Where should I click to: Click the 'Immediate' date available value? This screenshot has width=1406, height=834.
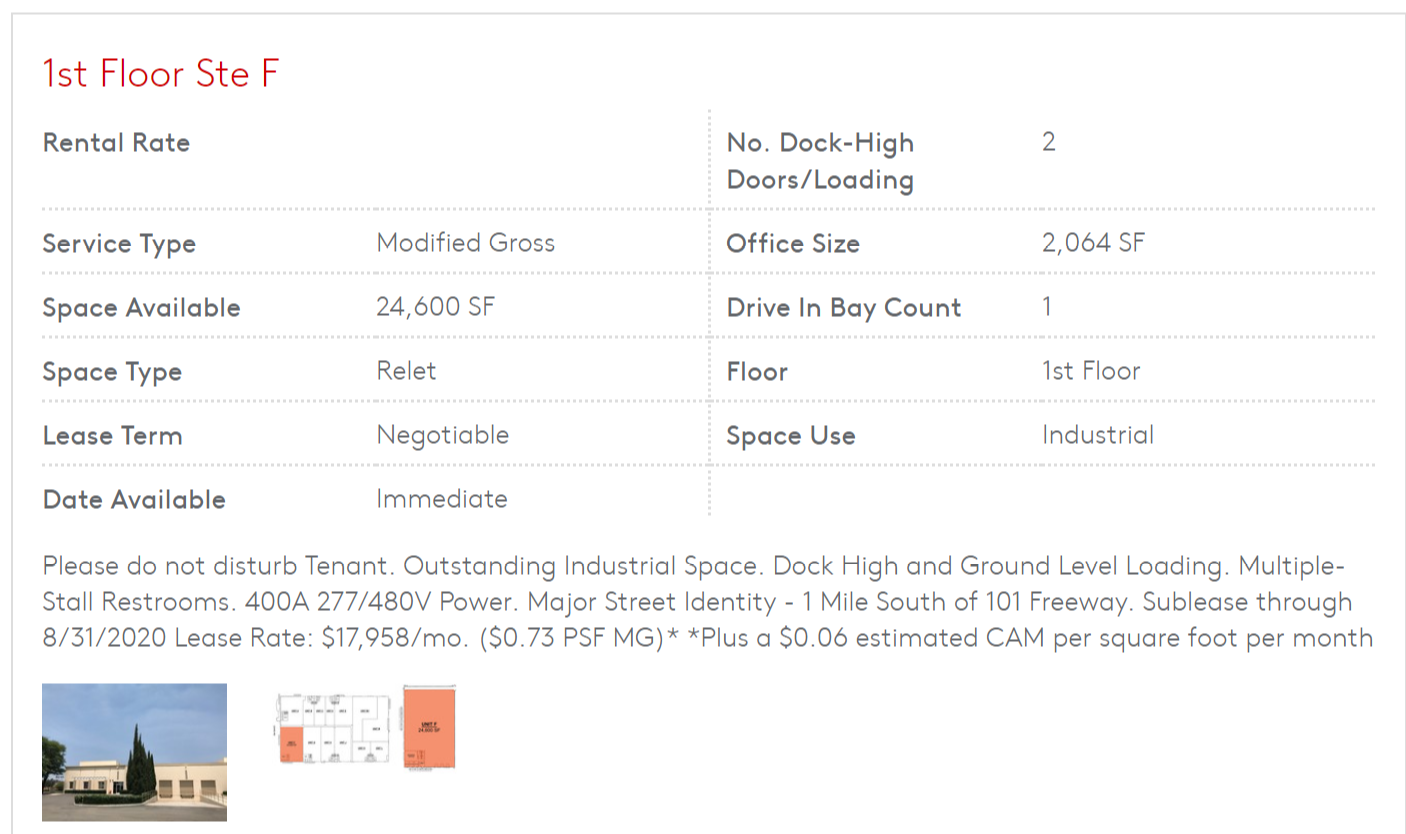[x=441, y=499]
